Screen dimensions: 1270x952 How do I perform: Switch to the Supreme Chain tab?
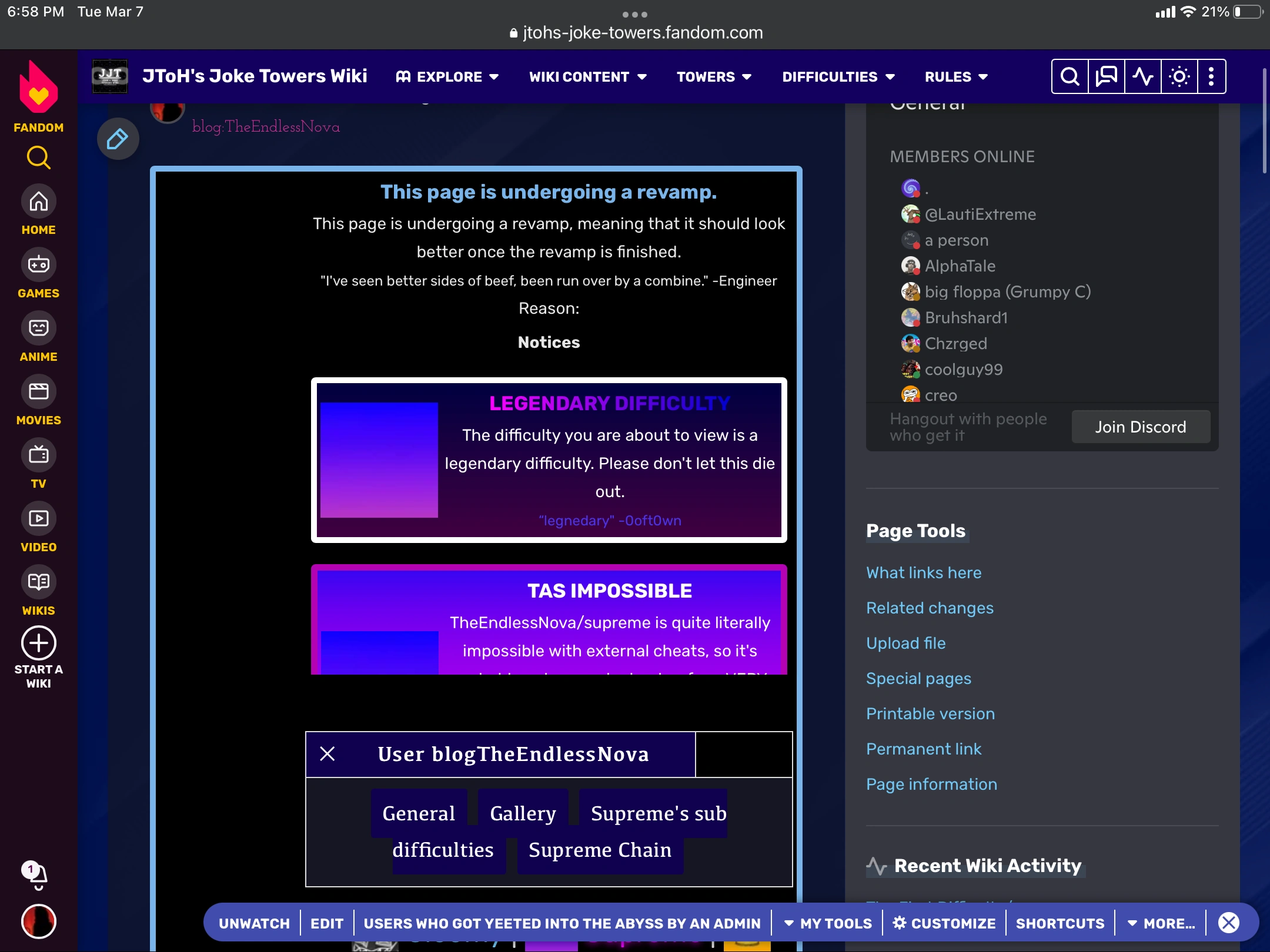point(600,850)
